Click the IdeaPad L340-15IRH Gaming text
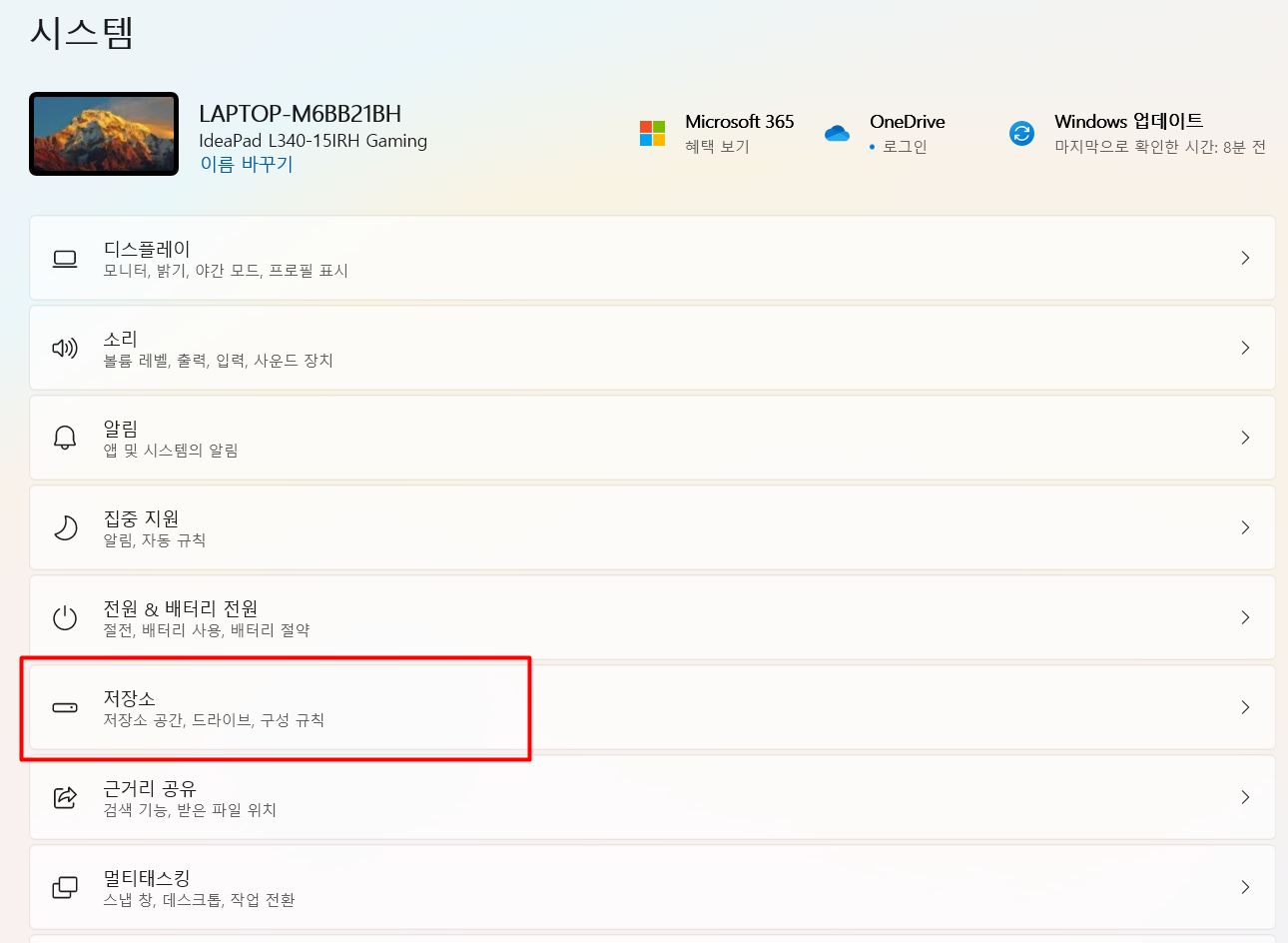 coord(314,141)
